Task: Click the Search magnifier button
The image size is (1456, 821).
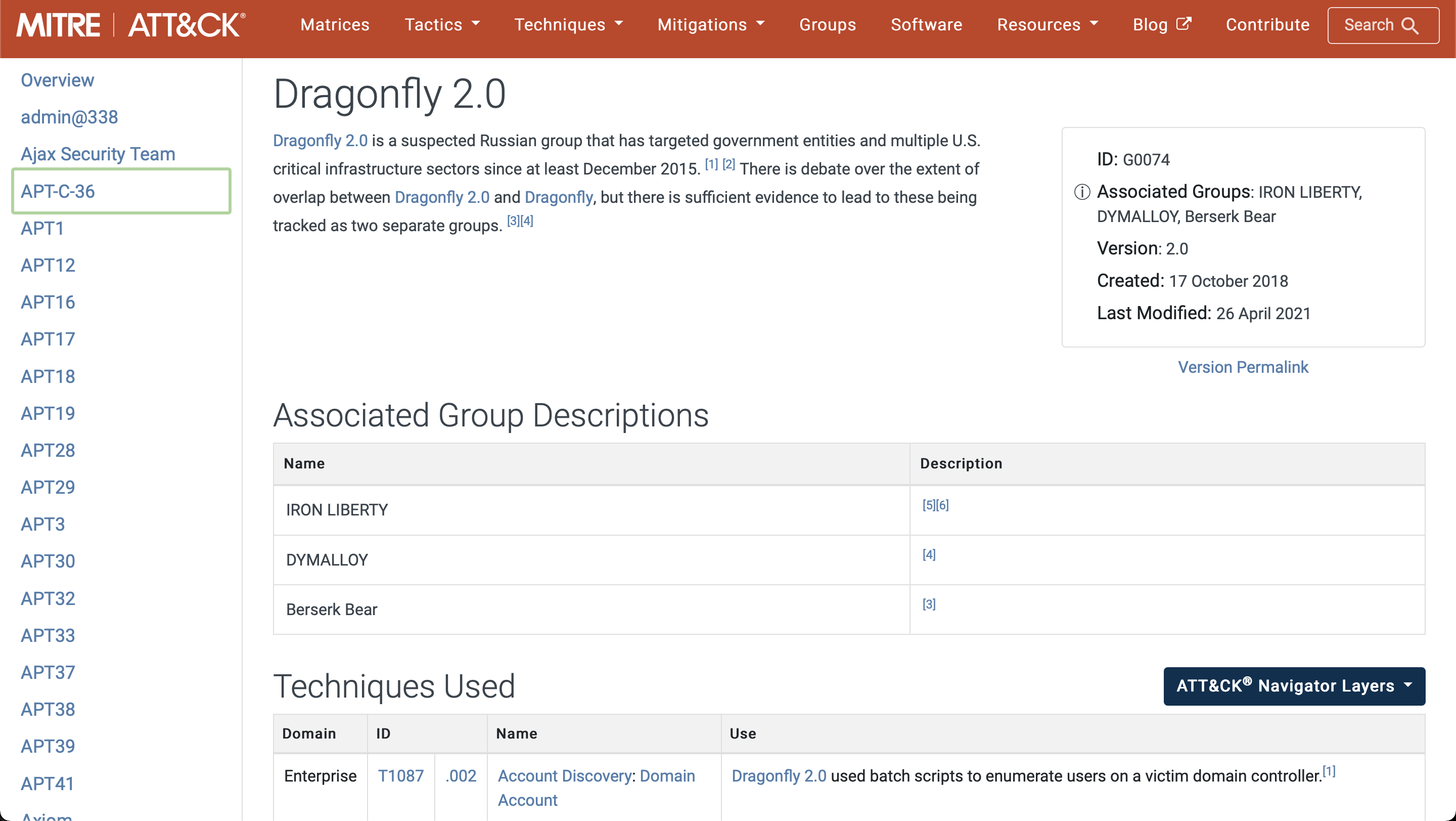Action: point(1382,25)
